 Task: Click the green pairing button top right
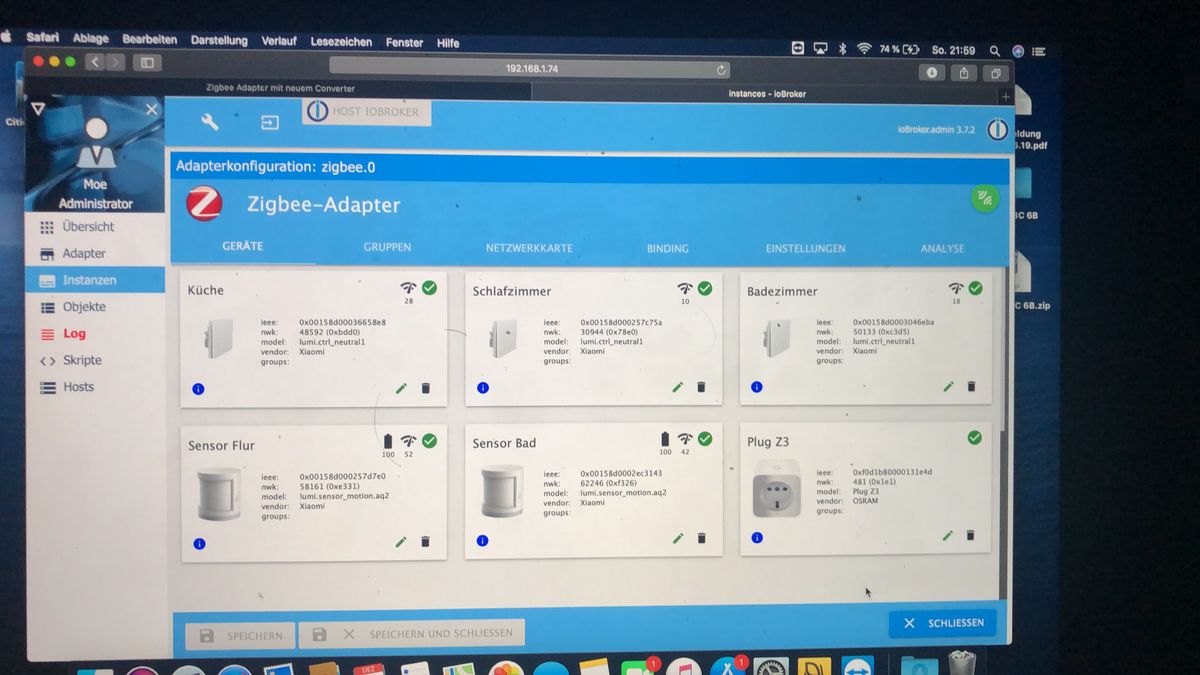point(985,198)
